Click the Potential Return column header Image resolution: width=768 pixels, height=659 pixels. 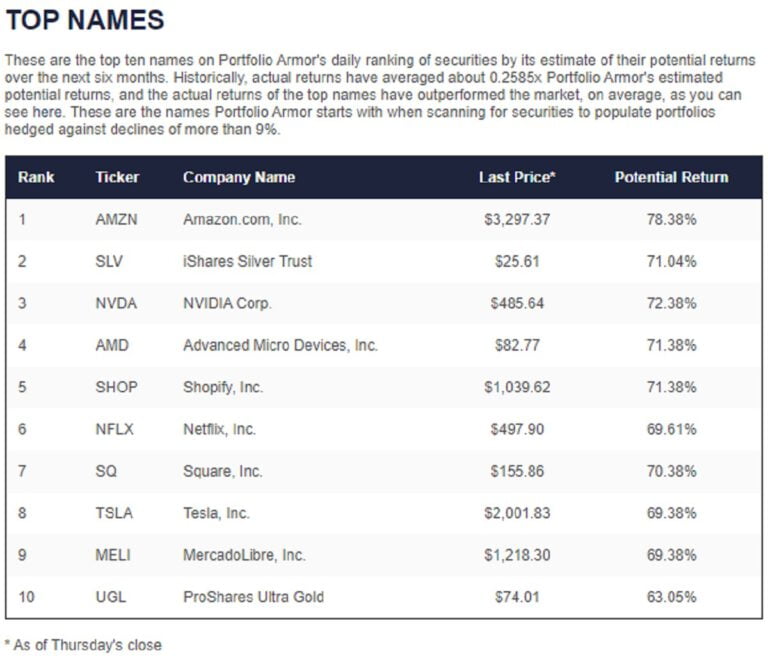(x=671, y=177)
